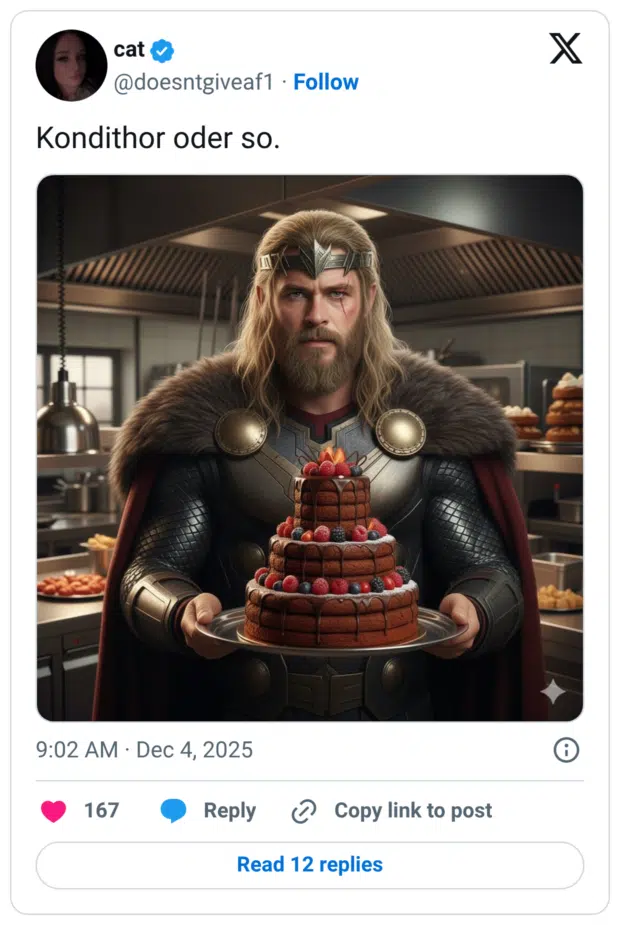Click the display name "cat"
The width and height of the screenshot is (620, 925).
(129, 50)
